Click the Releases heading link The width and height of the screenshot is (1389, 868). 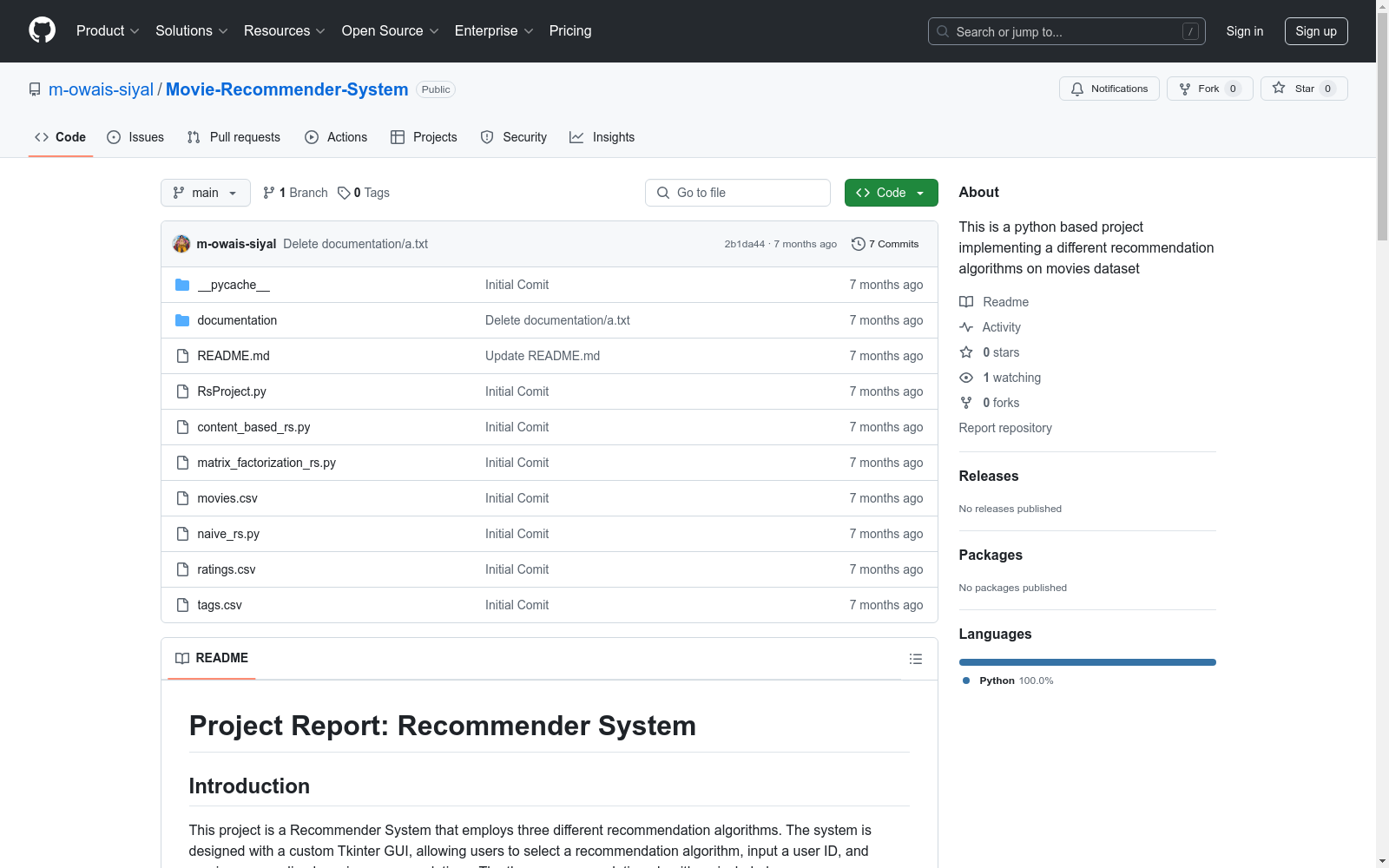click(989, 476)
